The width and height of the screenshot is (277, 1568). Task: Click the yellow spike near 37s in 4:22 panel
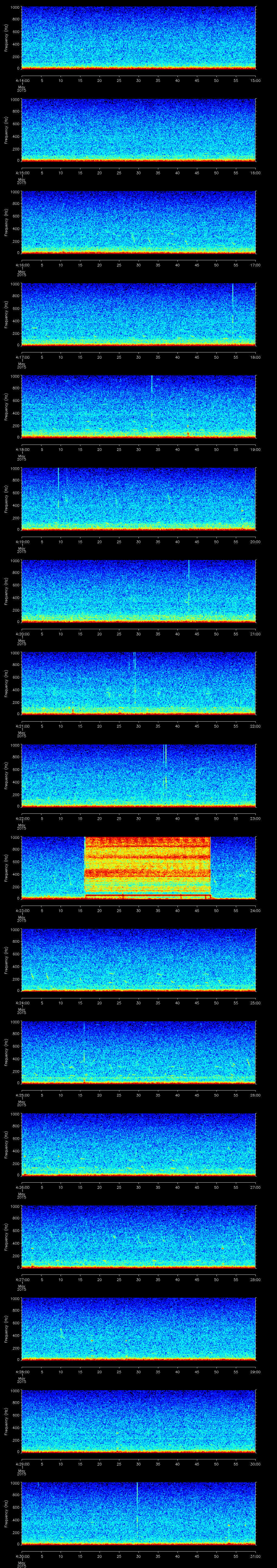tap(165, 767)
